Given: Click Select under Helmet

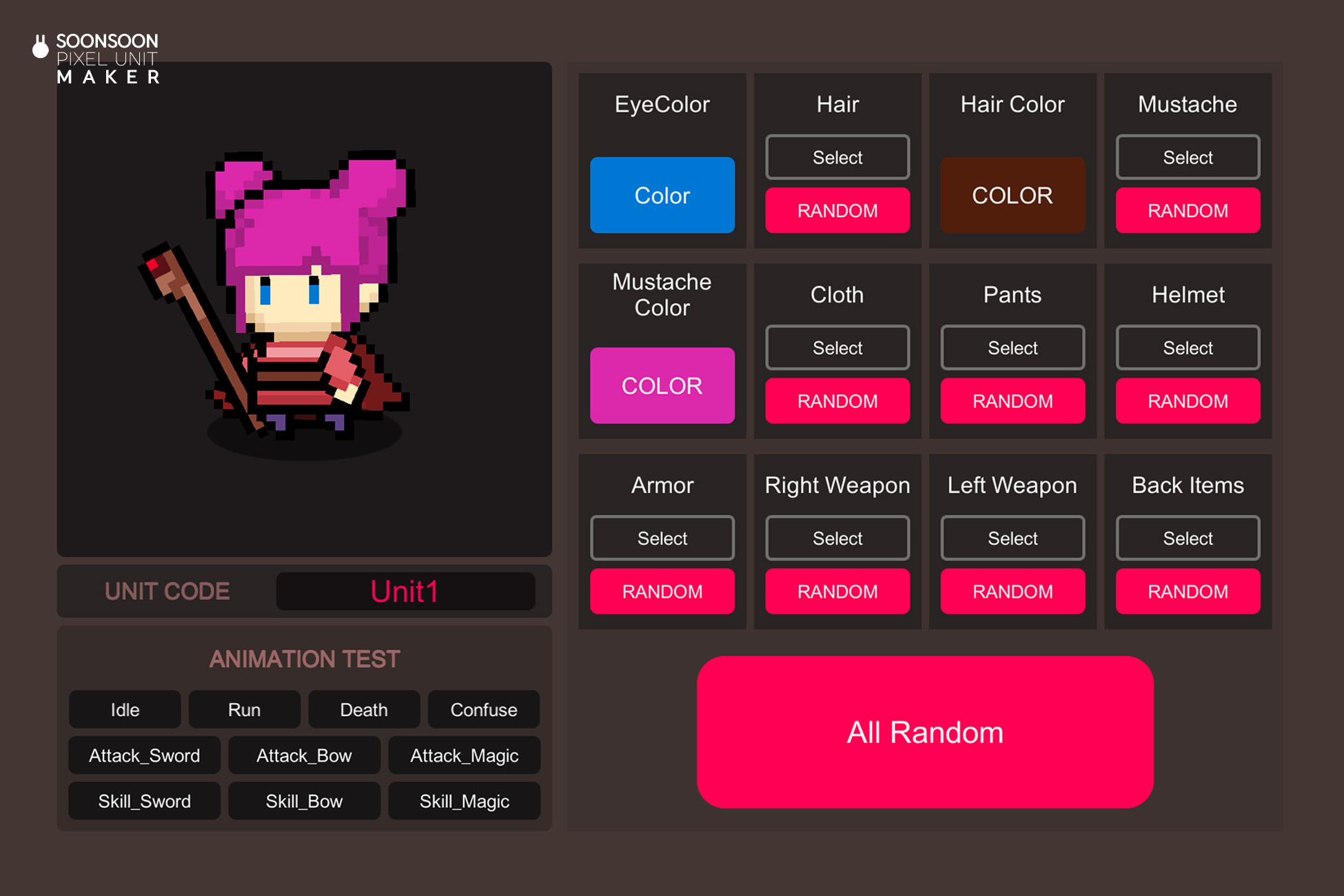Looking at the screenshot, I should coord(1188,347).
